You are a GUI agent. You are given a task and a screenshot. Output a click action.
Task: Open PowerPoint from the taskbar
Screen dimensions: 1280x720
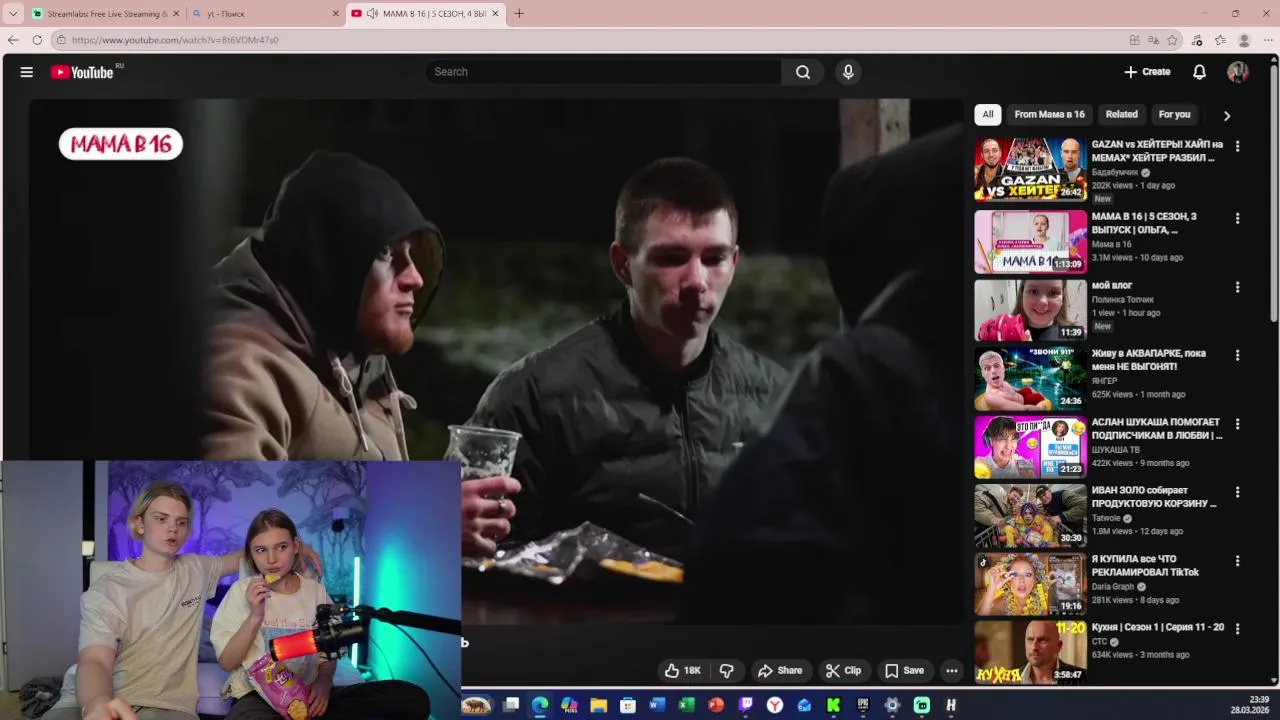pos(716,705)
